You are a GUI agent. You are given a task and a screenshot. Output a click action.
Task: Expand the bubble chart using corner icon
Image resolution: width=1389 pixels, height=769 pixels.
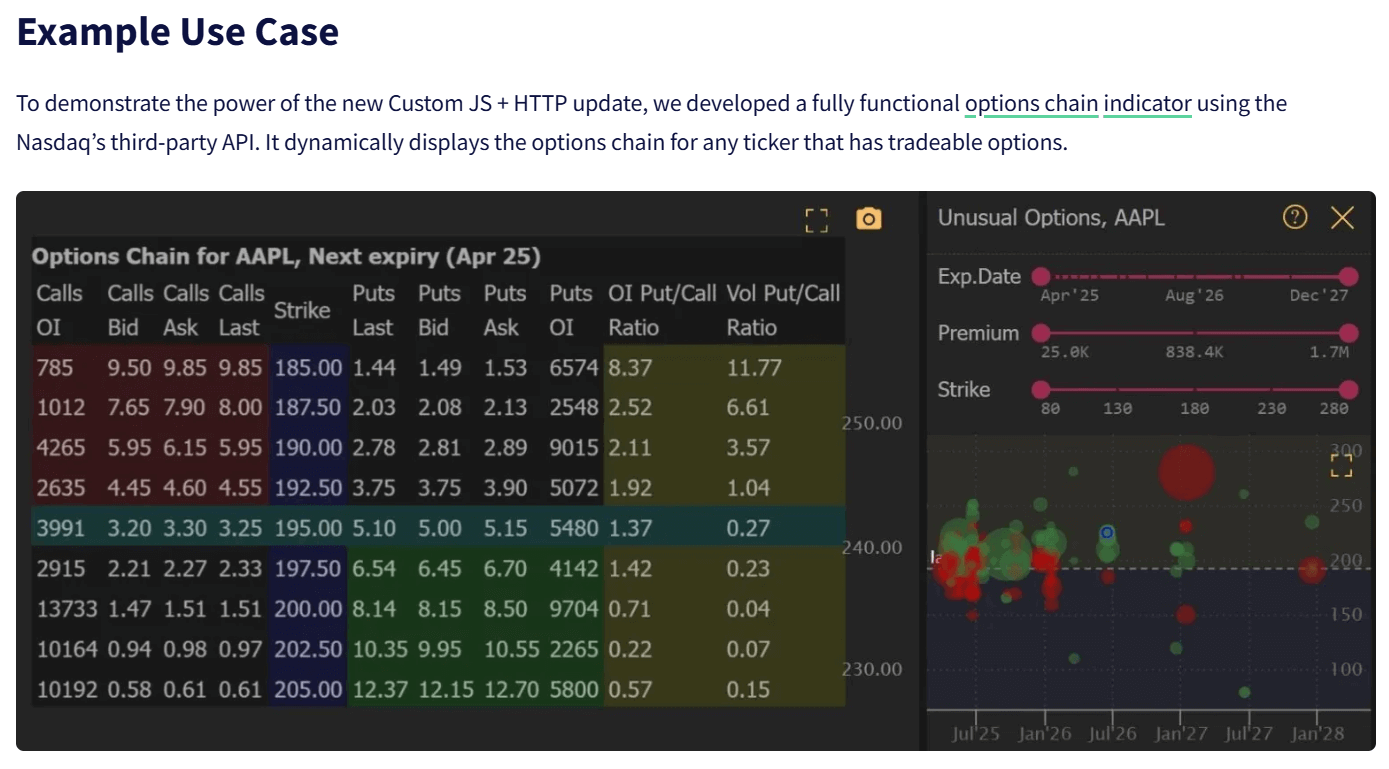tap(1341, 465)
